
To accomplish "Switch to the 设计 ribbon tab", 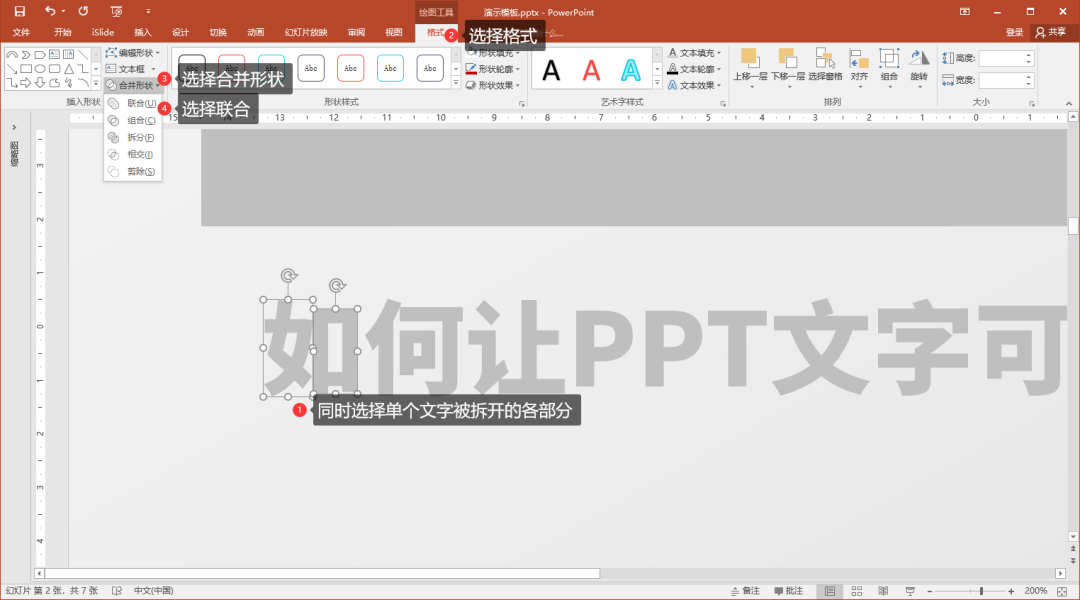I will pos(180,32).
